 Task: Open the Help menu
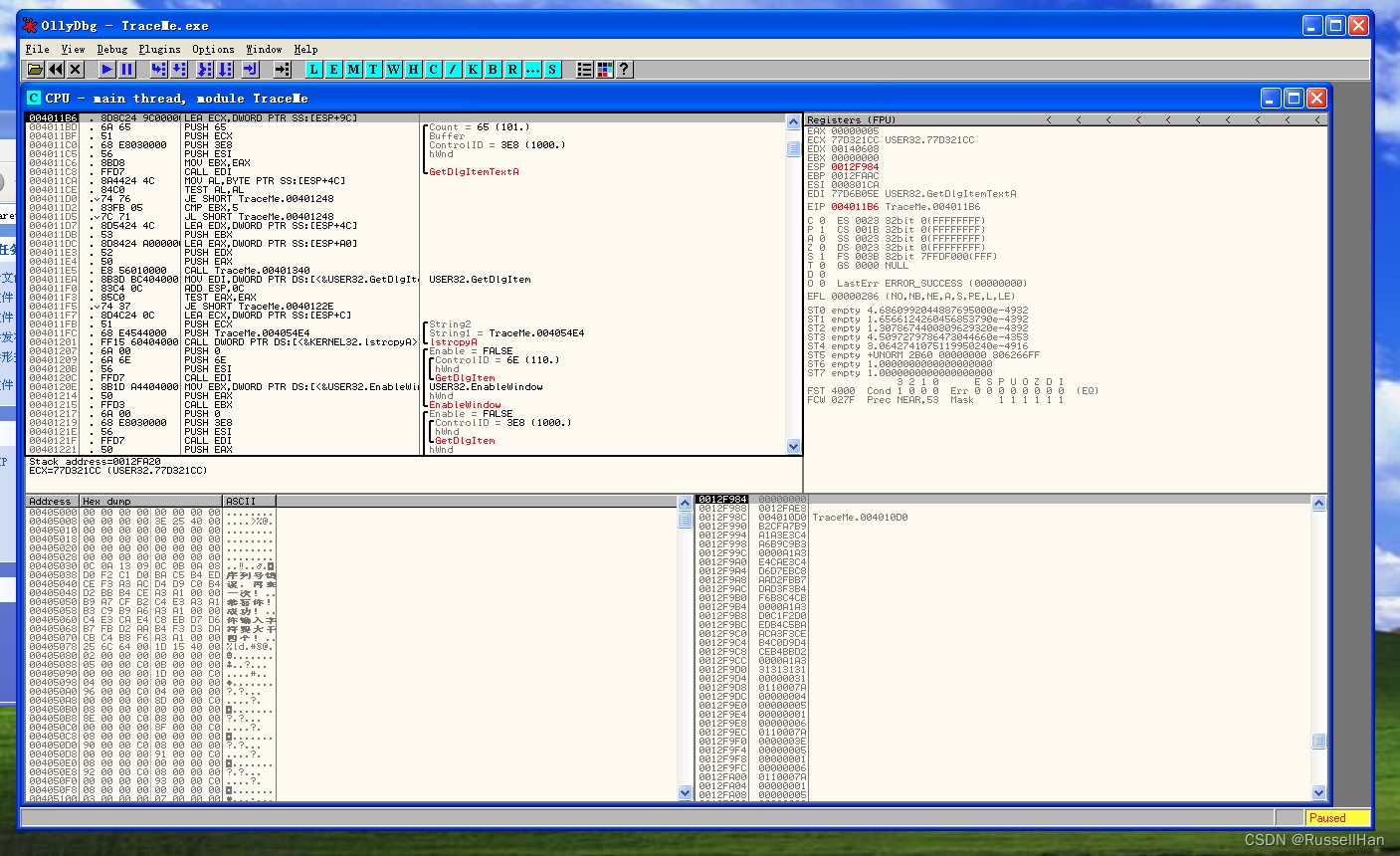306,49
